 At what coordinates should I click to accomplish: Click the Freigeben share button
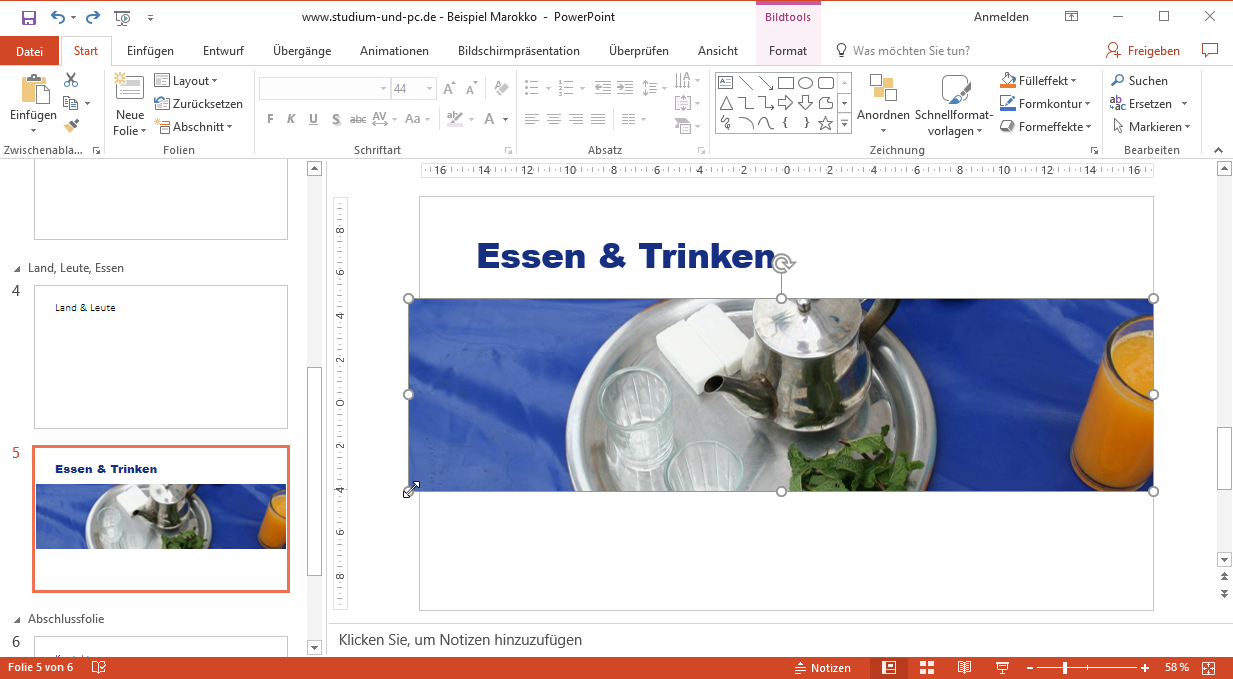(1143, 51)
